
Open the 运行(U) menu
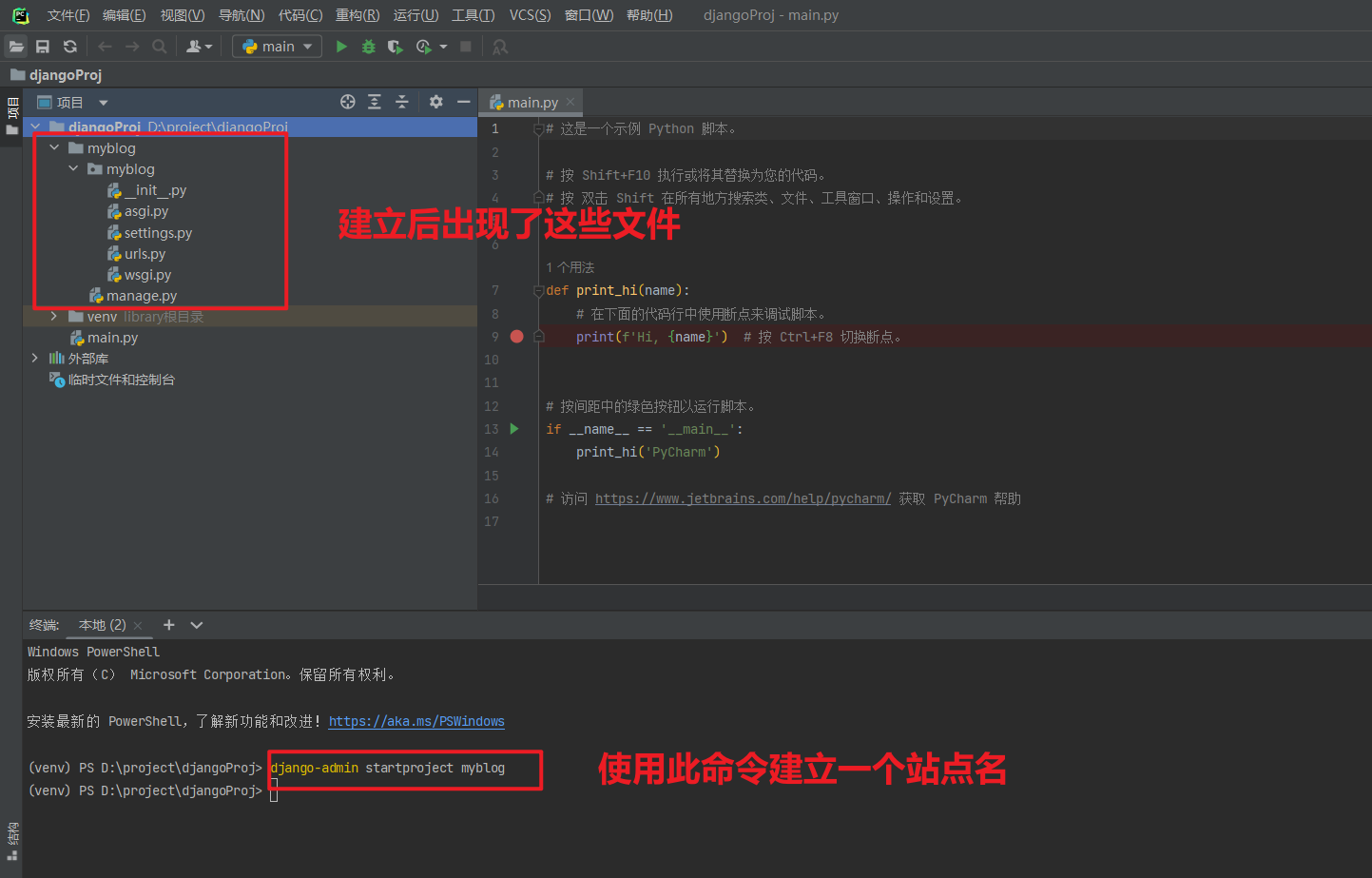click(x=415, y=15)
